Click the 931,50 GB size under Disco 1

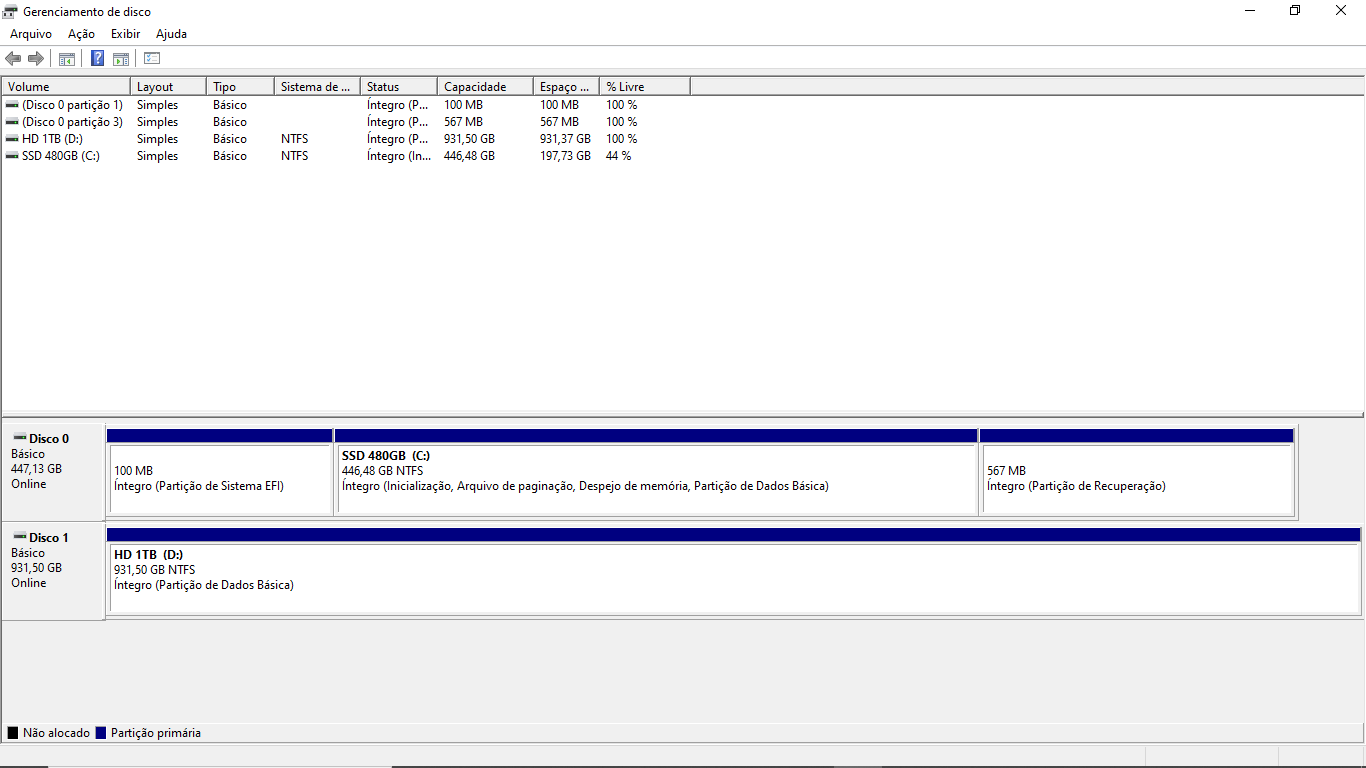pyautogui.click(x=36, y=568)
